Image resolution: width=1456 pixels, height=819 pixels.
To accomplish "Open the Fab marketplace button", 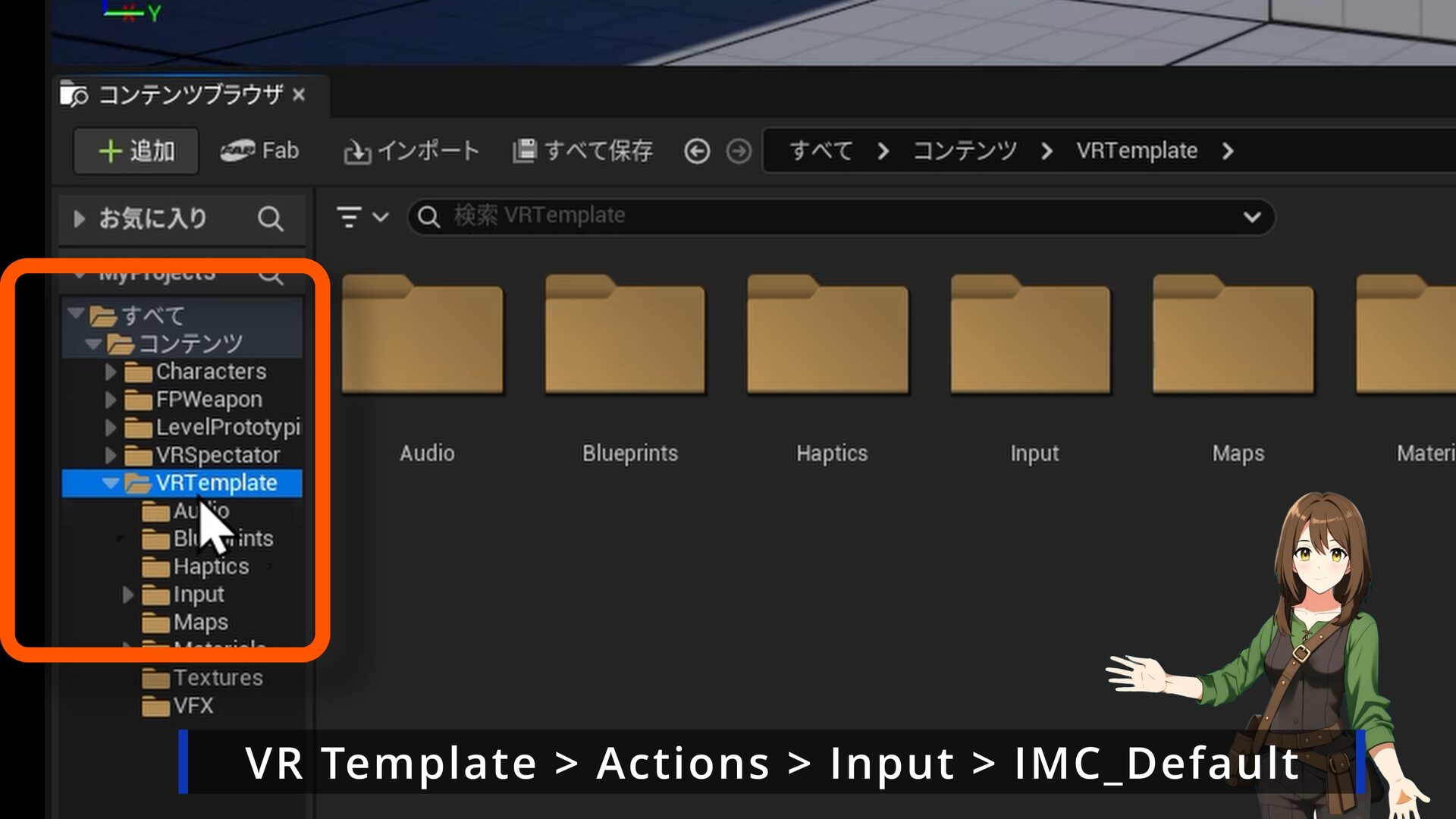I will tap(260, 151).
